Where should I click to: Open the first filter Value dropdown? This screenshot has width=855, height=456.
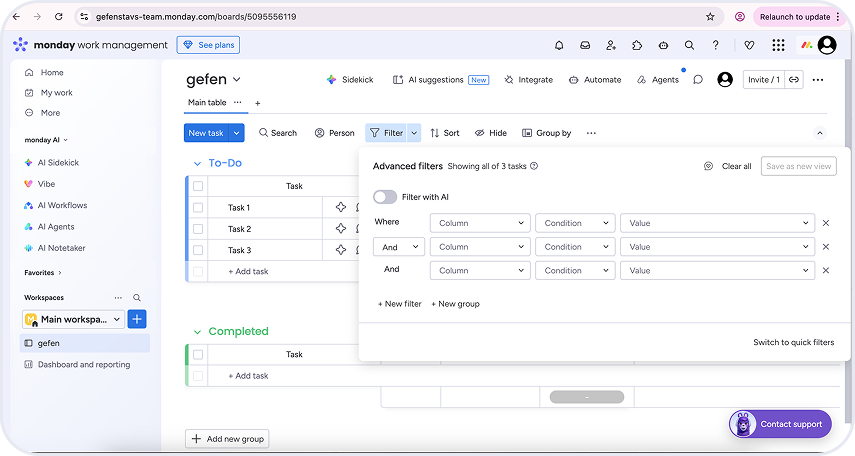point(717,223)
